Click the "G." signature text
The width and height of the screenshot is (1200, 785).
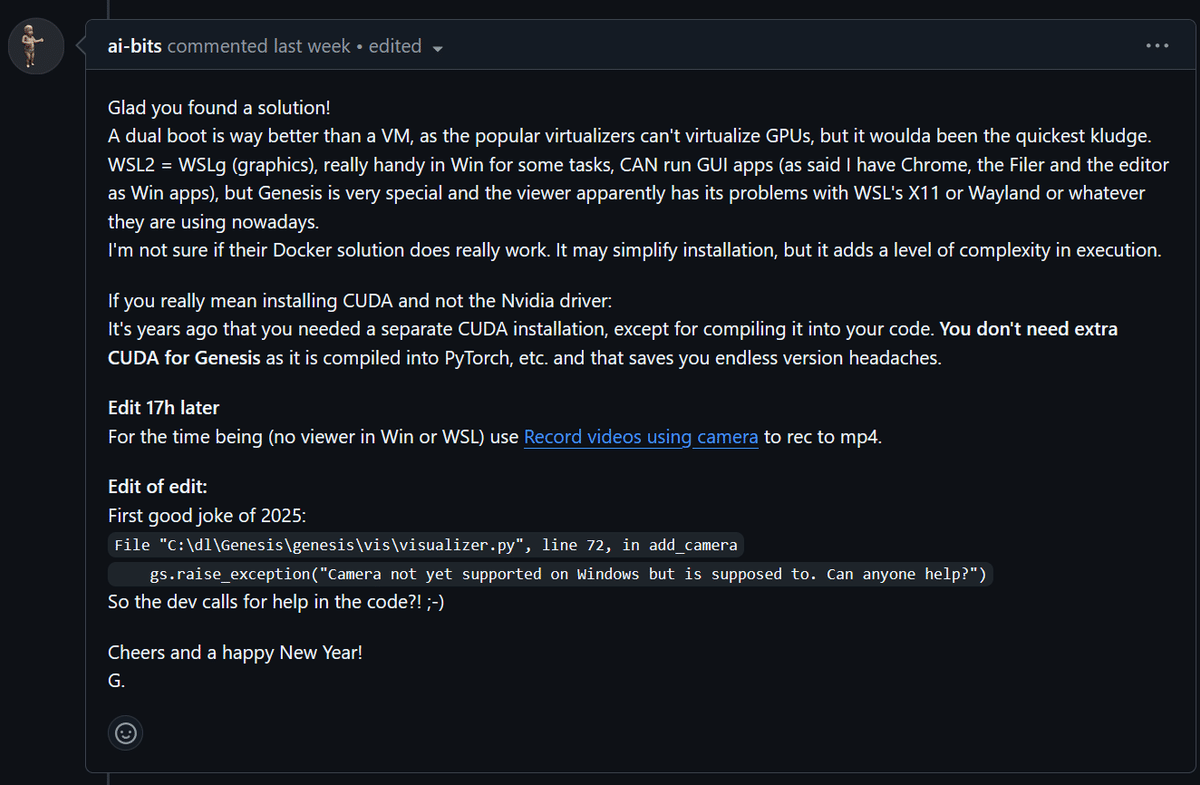[116, 681]
